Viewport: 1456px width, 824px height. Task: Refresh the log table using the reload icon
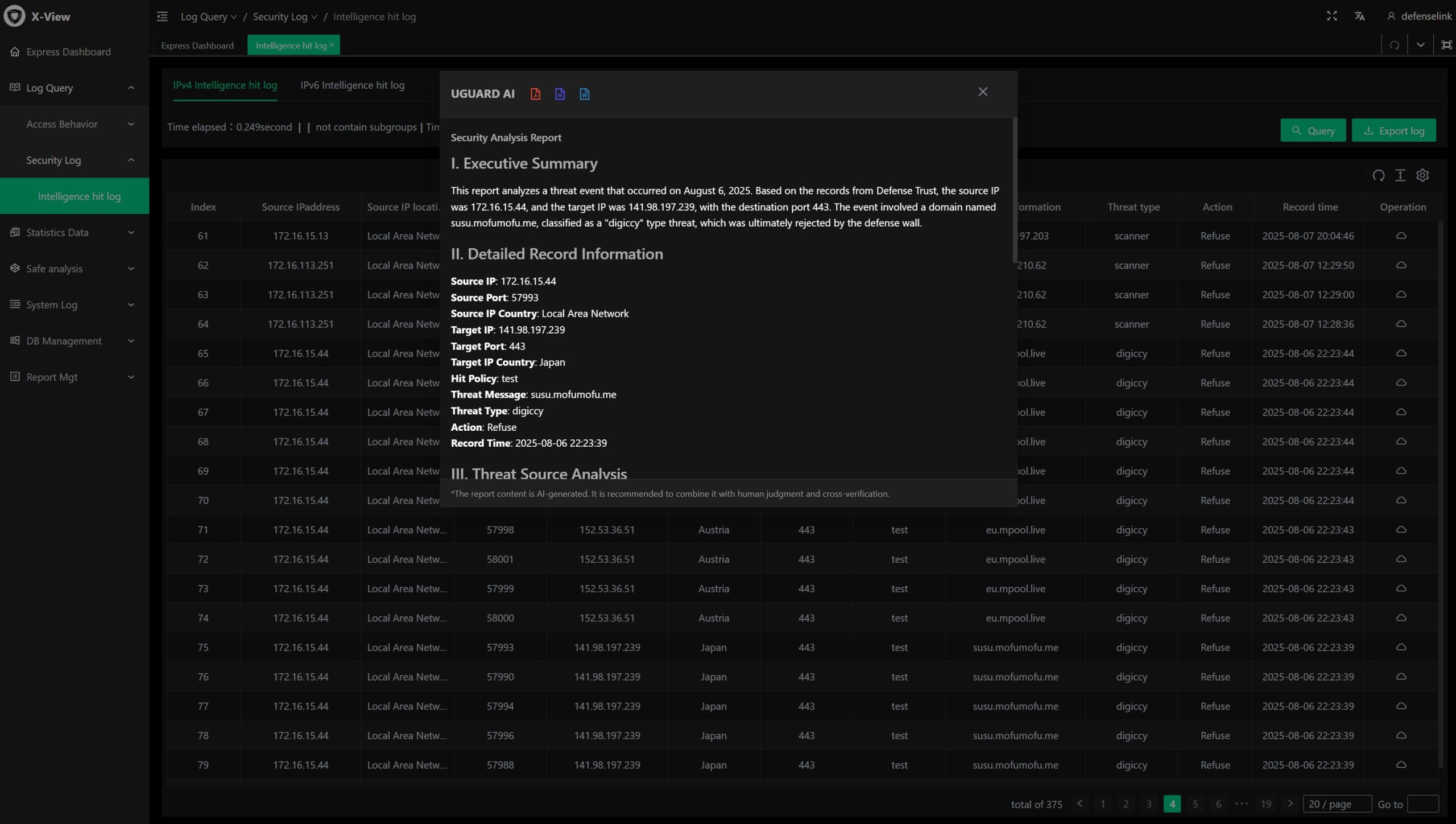tap(1378, 175)
